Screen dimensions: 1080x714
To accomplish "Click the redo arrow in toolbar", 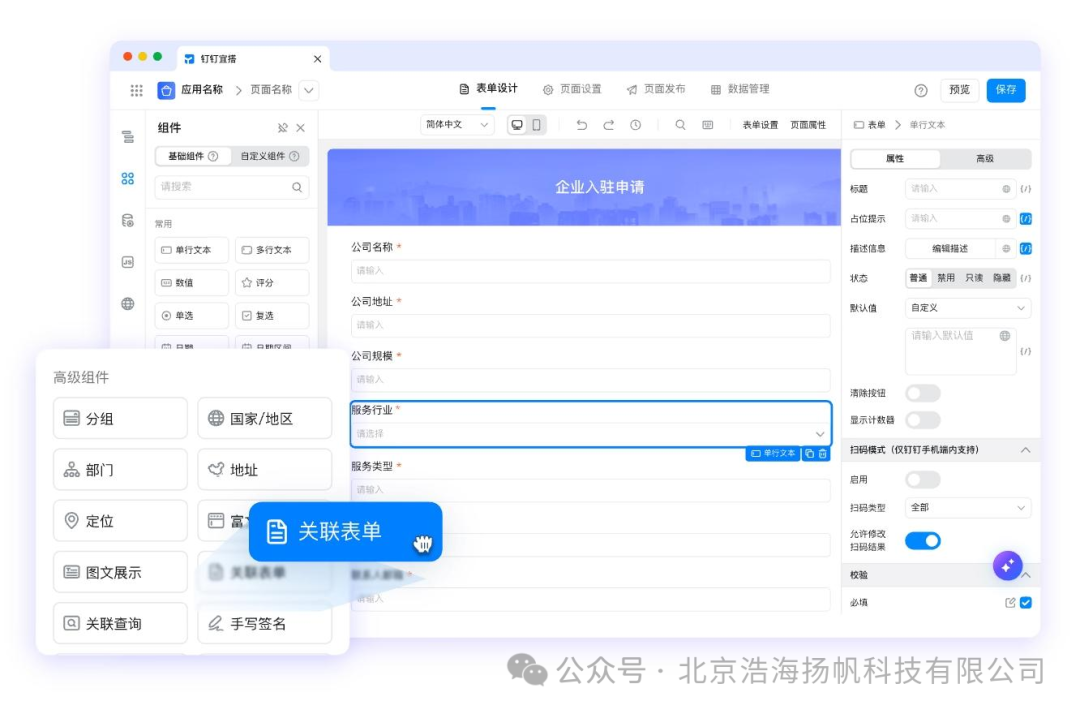I will (x=608, y=125).
